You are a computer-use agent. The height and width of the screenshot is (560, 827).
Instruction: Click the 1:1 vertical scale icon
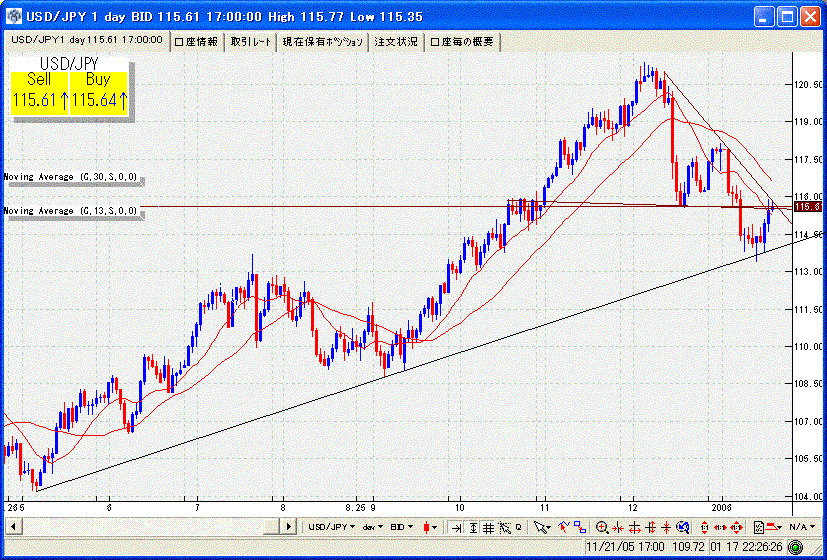705,527
